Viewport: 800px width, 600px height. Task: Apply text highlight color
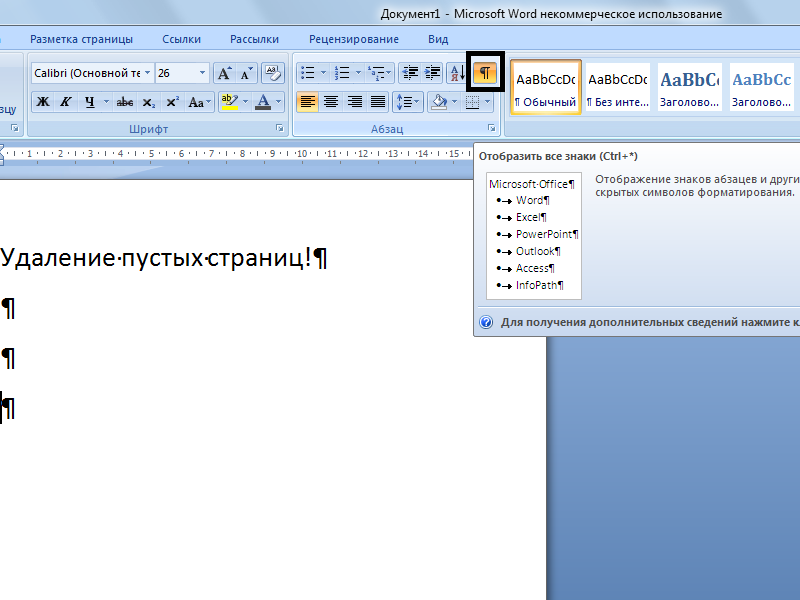[230, 102]
